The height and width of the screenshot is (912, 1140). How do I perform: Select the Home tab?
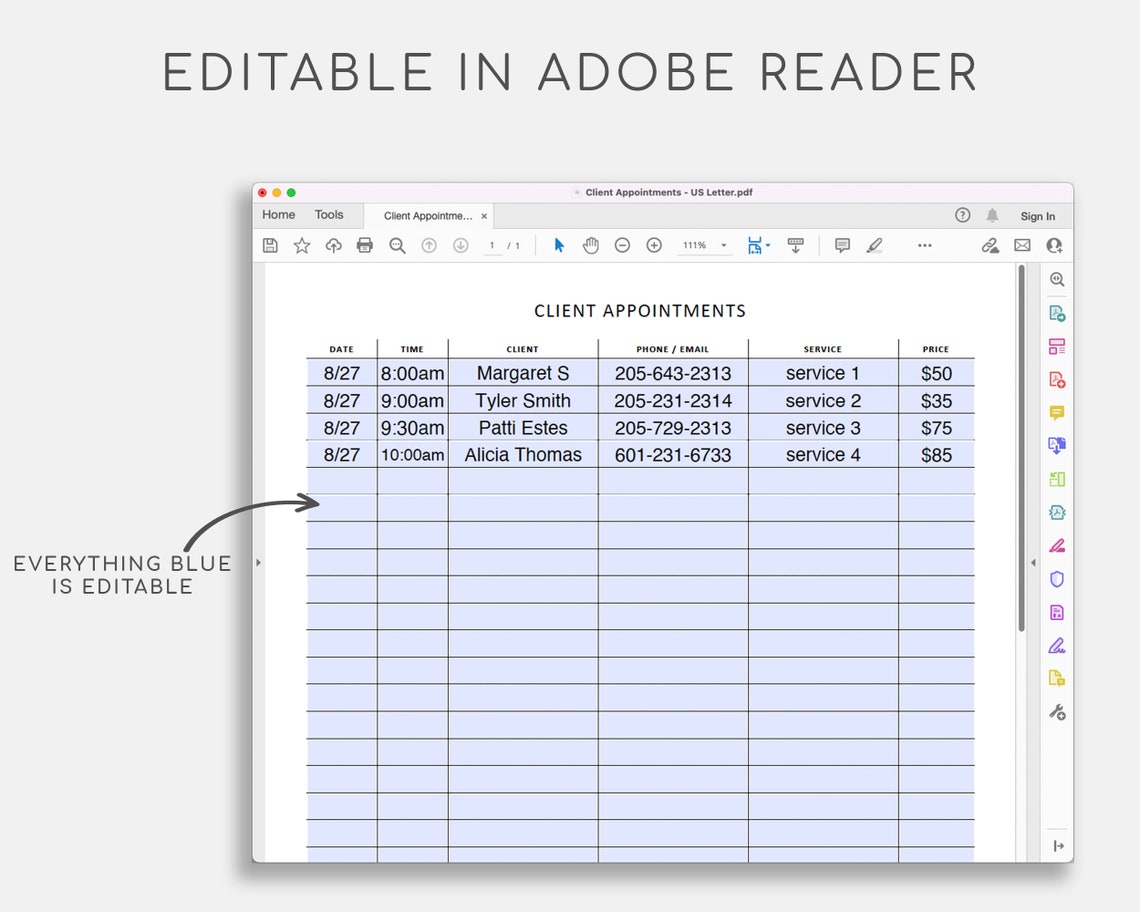coord(278,214)
